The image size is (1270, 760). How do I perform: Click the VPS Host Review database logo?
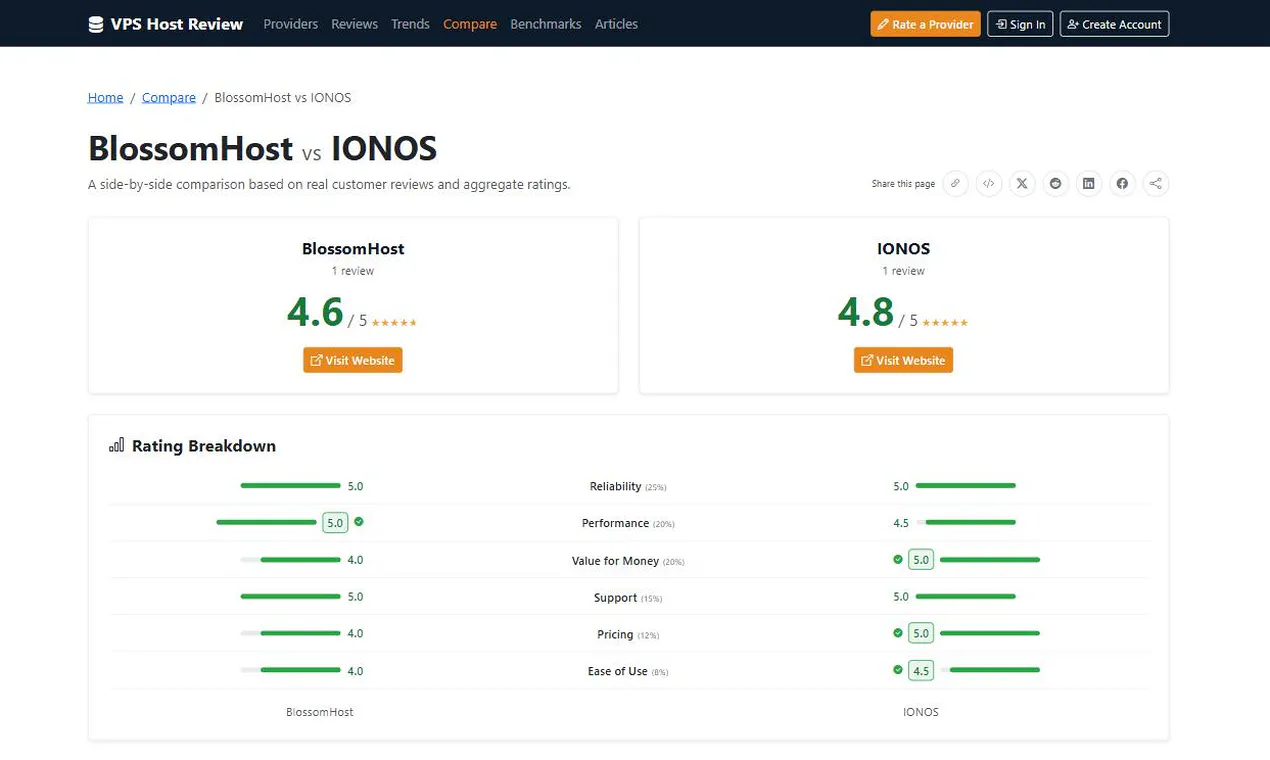[96, 24]
